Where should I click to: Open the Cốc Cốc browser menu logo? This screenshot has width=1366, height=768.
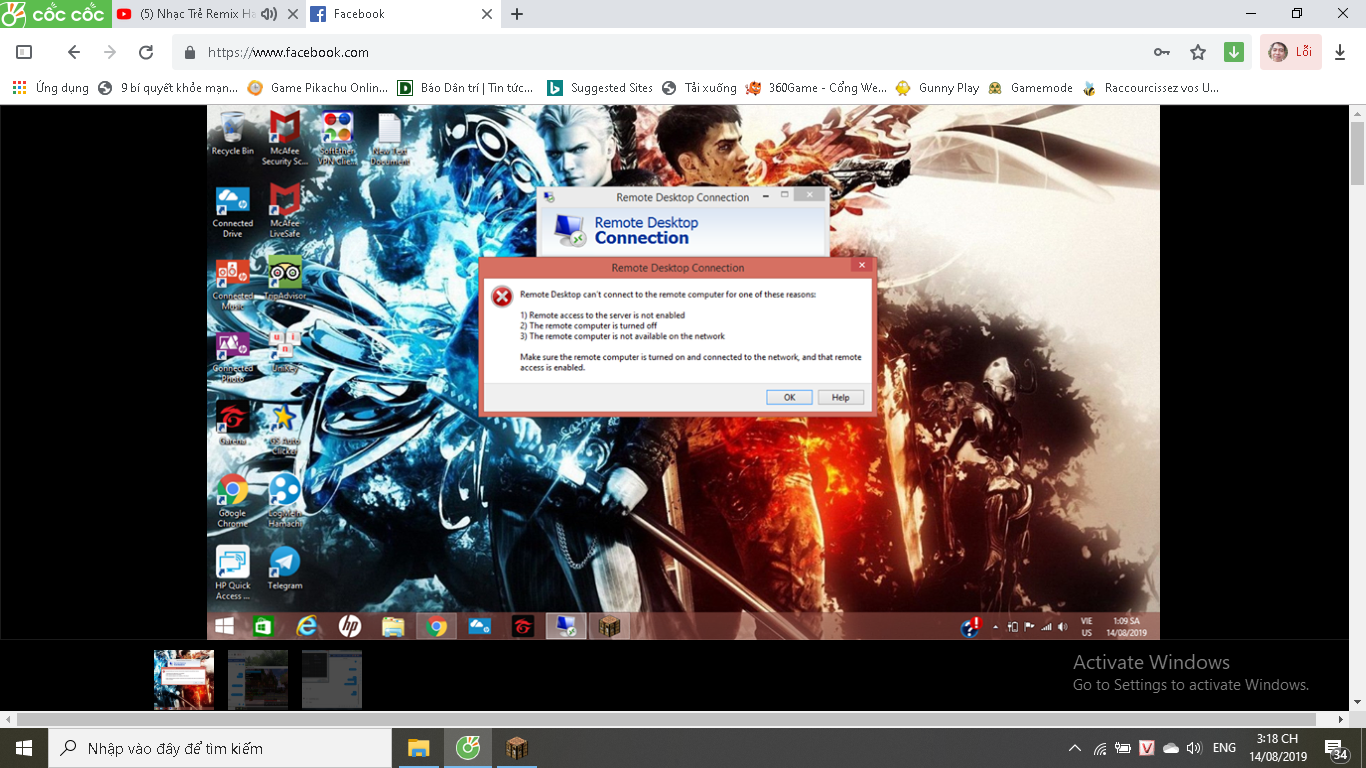pos(55,14)
